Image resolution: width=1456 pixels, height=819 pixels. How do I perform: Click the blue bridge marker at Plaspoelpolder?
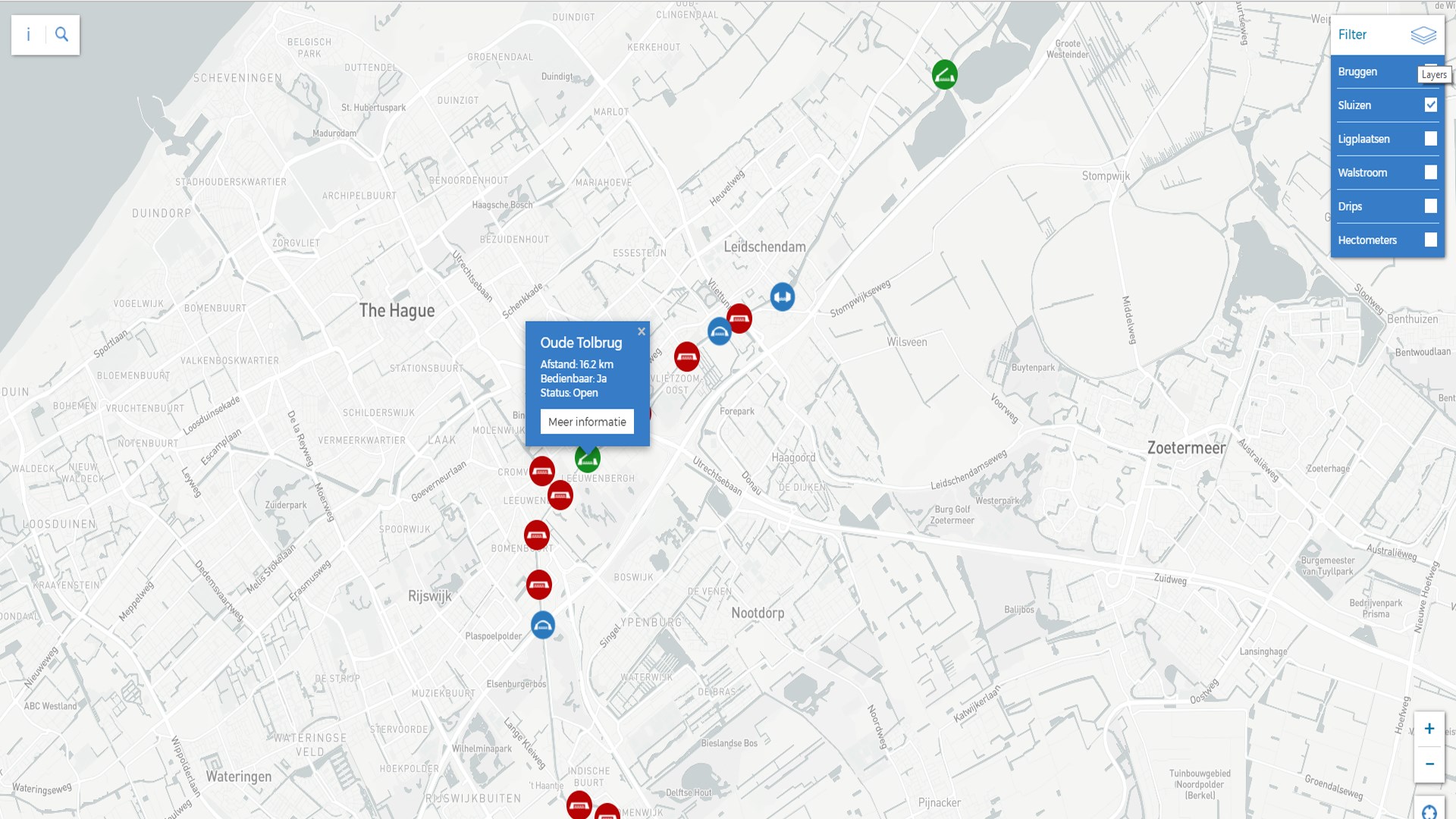pyautogui.click(x=542, y=626)
